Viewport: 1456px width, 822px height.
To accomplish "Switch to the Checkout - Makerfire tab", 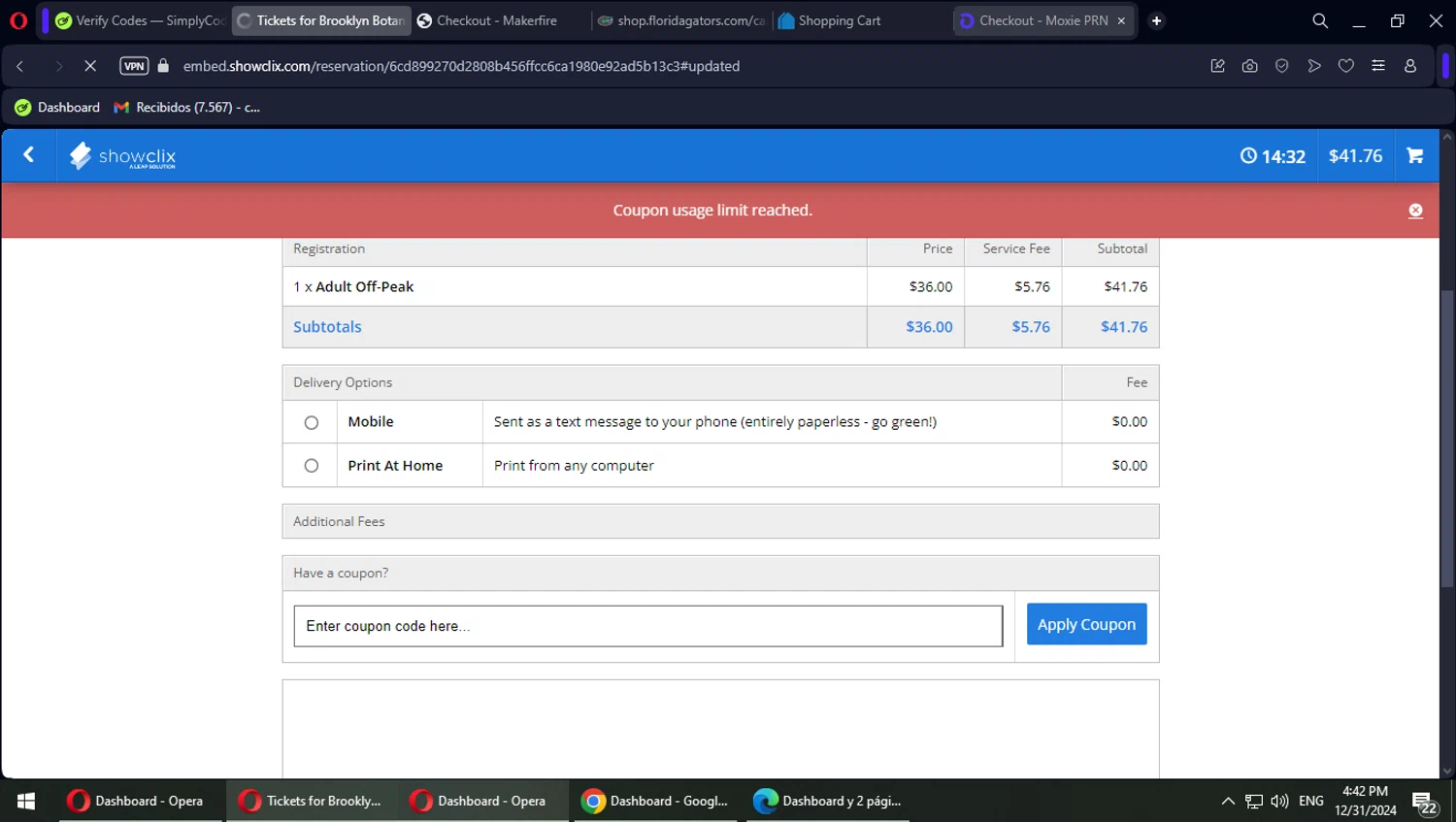I will [x=501, y=20].
